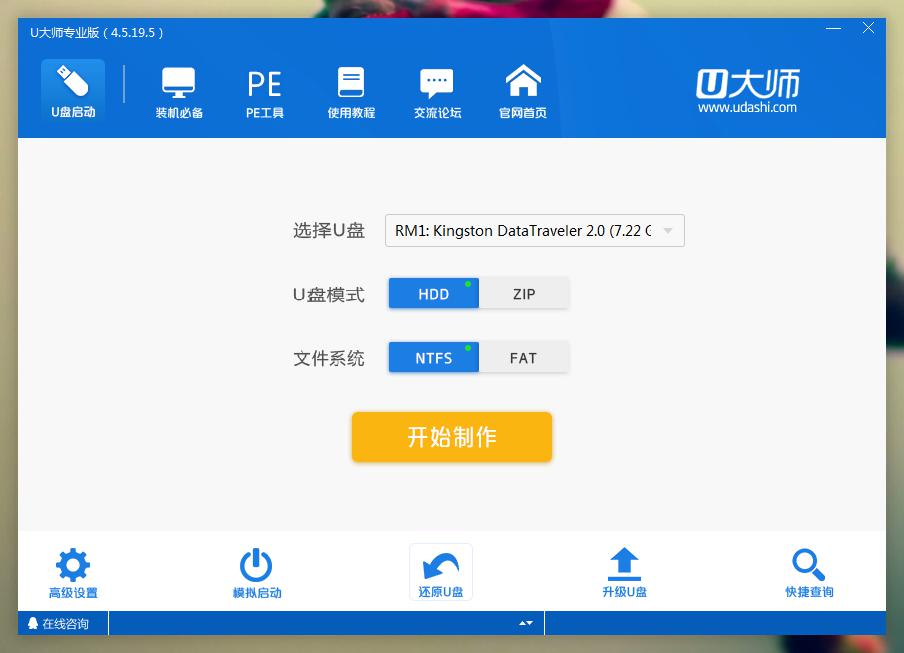This screenshot has height=653, width=904.
Task: Launch 模拟启动 boot simulation
Action: click(255, 571)
